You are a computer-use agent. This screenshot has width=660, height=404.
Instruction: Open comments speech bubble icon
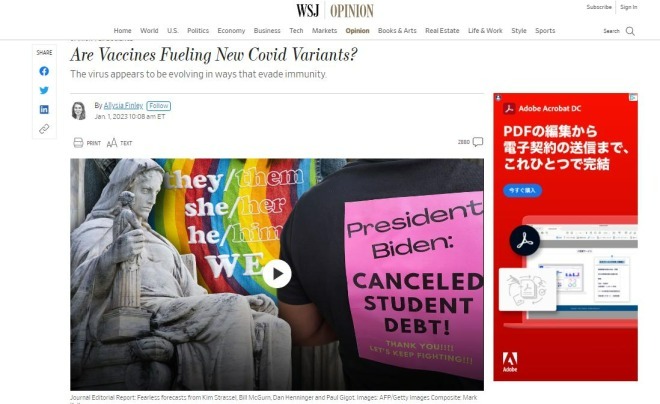478,142
